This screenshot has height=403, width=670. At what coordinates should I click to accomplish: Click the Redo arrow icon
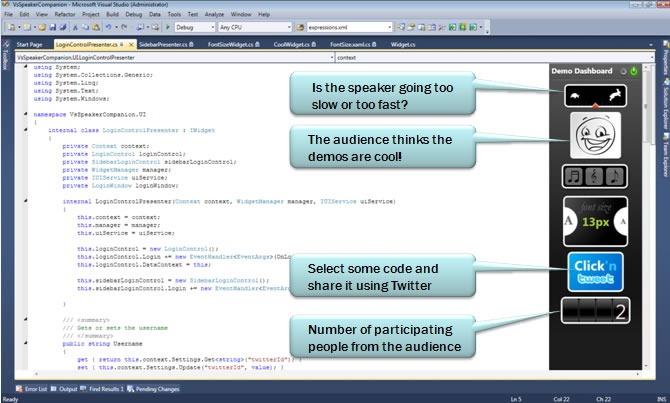[124, 27]
